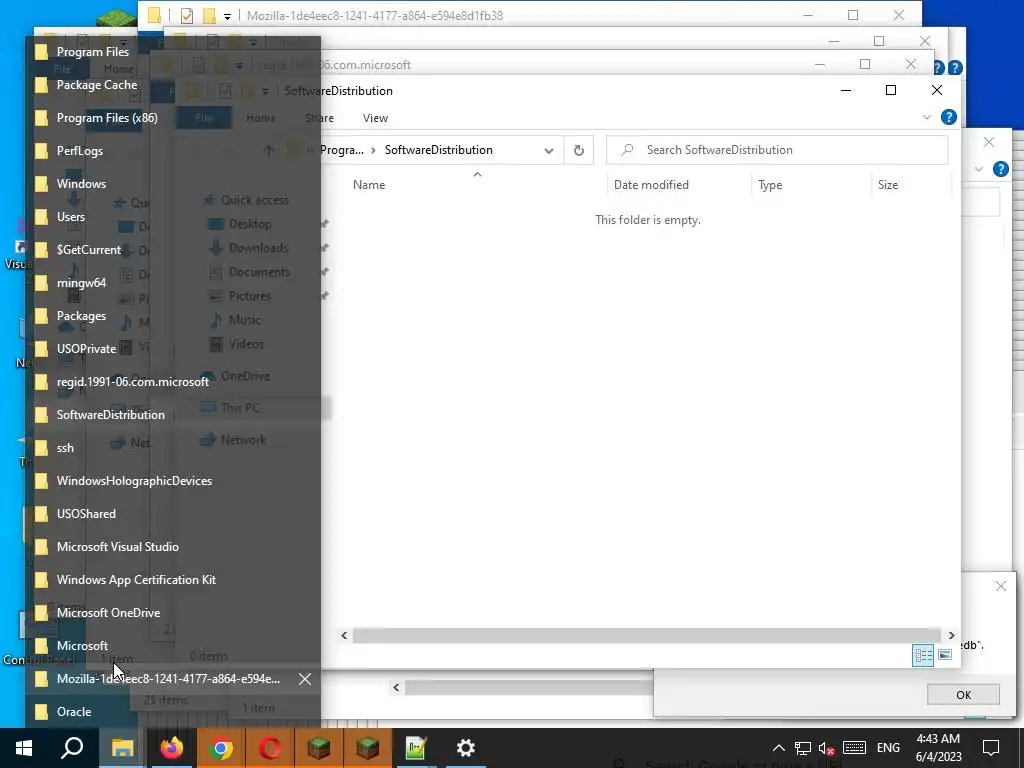This screenshot has height=768, width=1024.
Task: Expand the ribbon with the chevron
Action: click(926, 118)
